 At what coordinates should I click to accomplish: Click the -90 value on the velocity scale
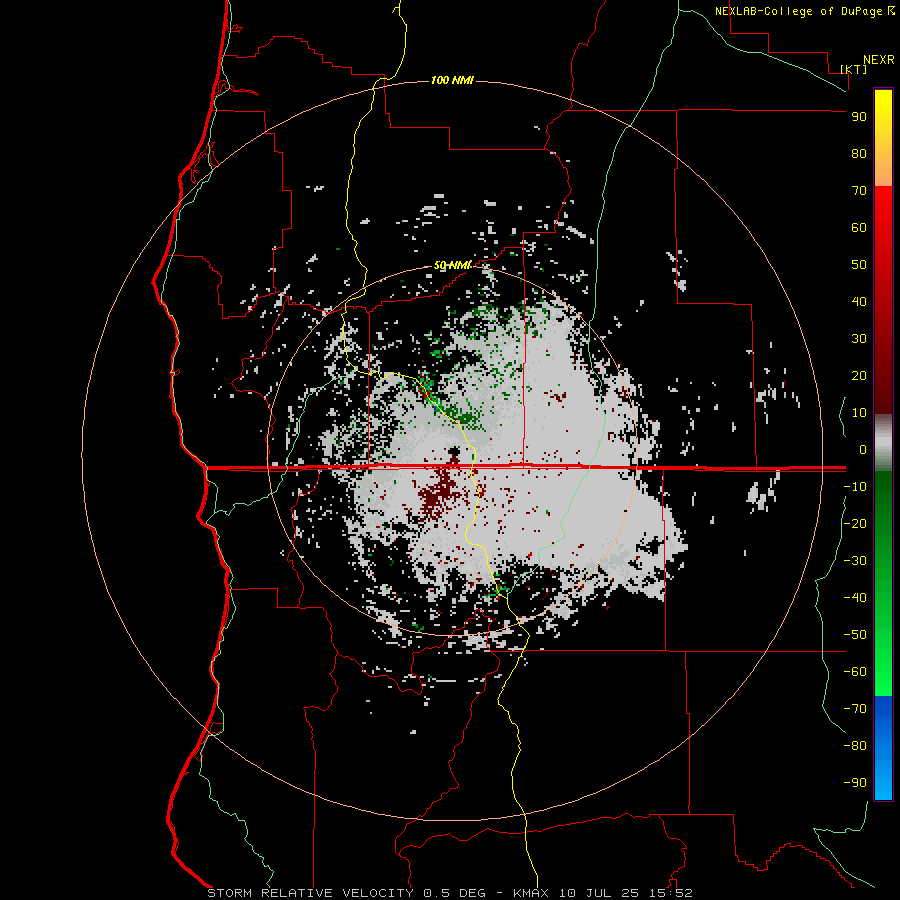coord(855,783)
